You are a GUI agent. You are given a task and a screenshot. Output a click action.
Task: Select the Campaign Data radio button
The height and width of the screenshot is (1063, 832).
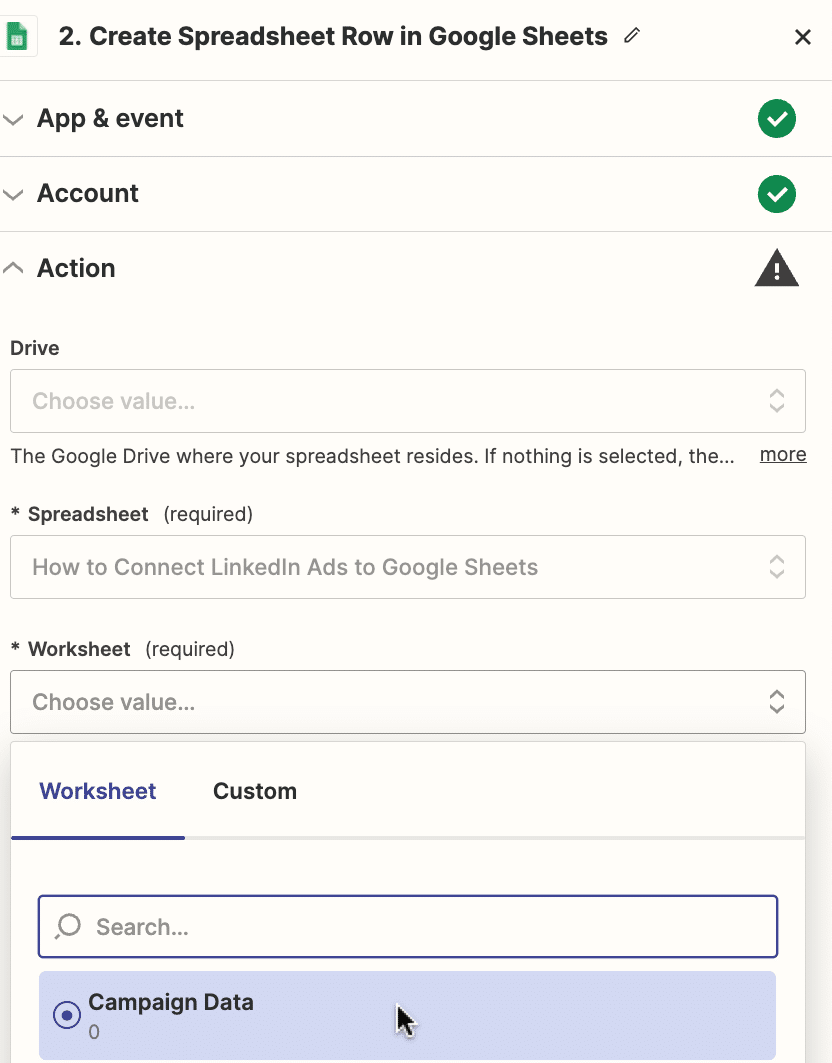(66, 1015)
